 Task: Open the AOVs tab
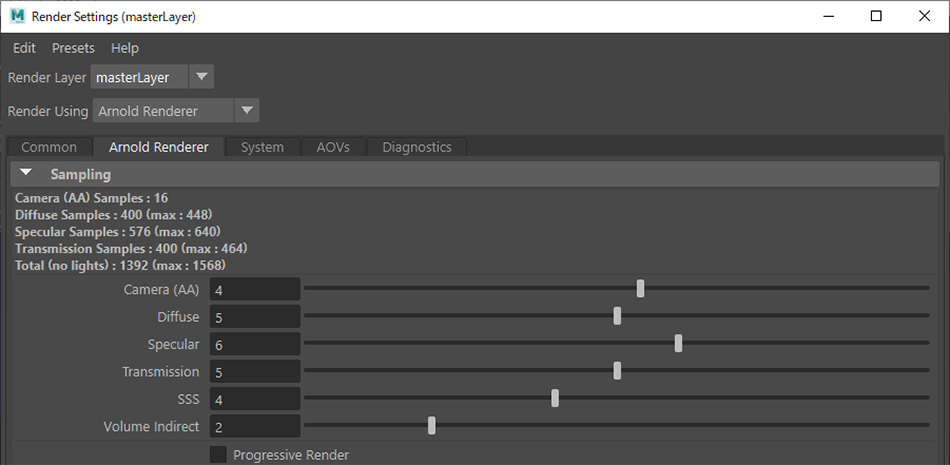pyautogui.click(x=333, y=147)
